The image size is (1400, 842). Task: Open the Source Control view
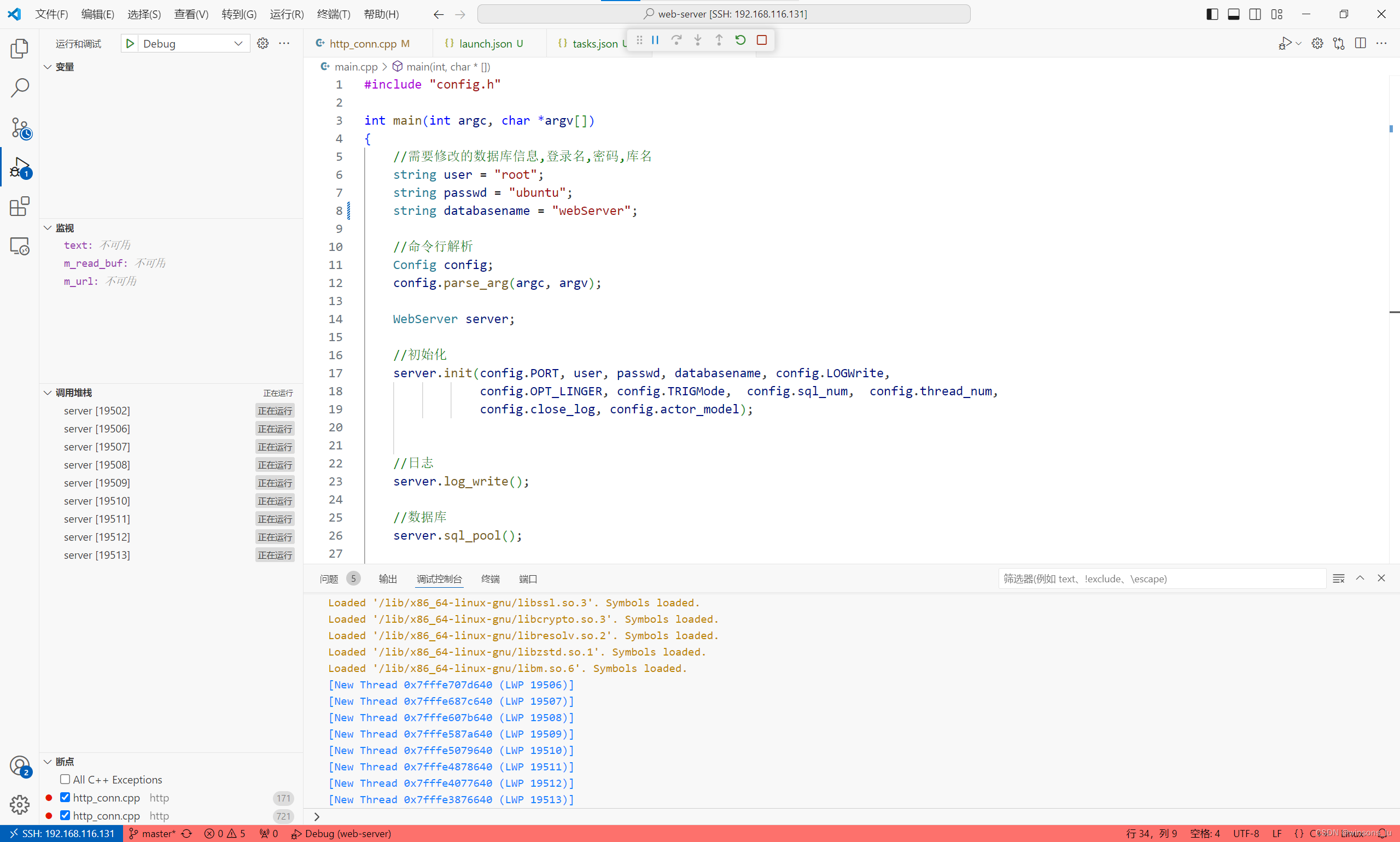point(19,127)
